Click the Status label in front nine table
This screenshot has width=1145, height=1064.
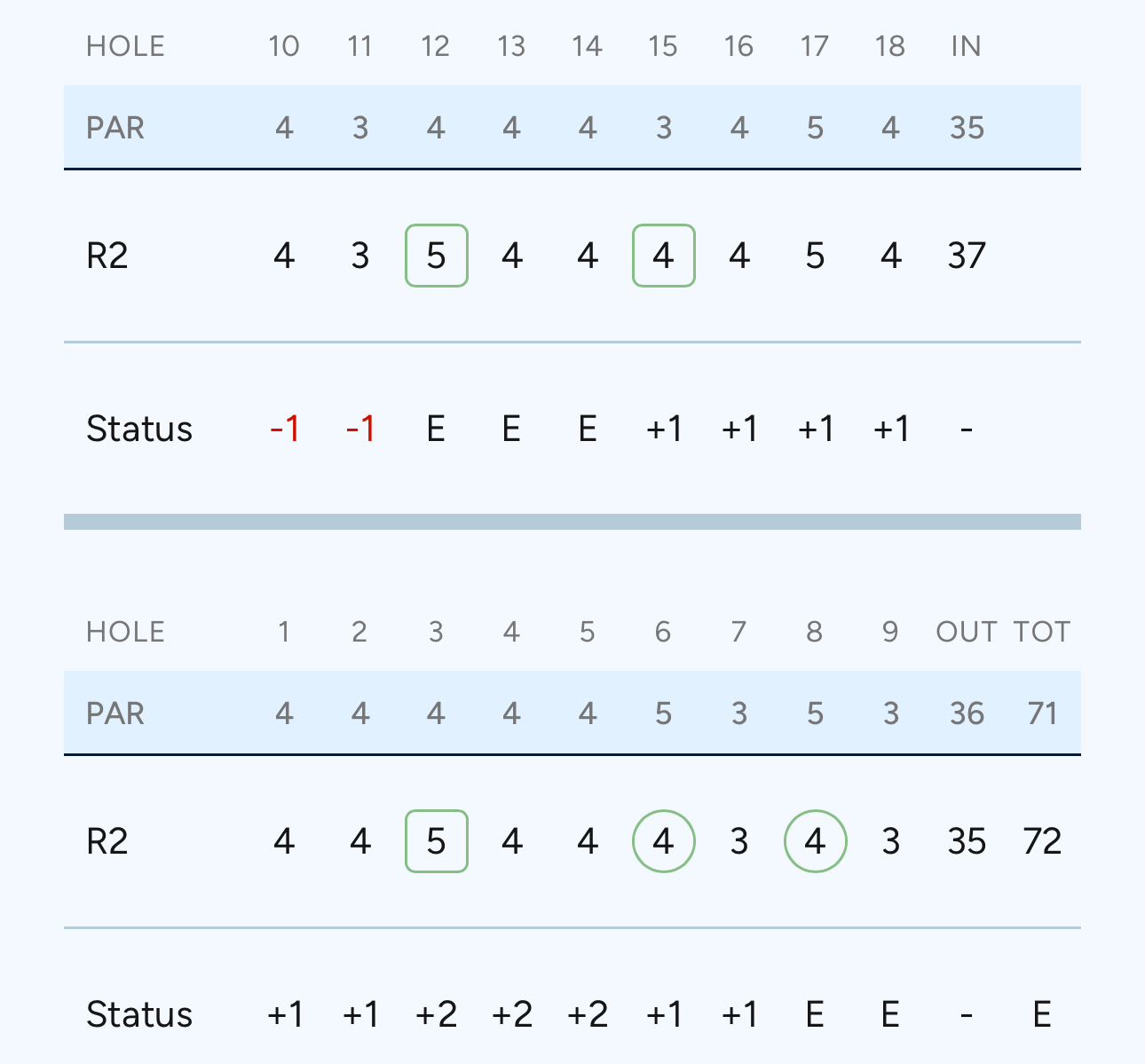pyautogui.click(x=139, y=1015)
